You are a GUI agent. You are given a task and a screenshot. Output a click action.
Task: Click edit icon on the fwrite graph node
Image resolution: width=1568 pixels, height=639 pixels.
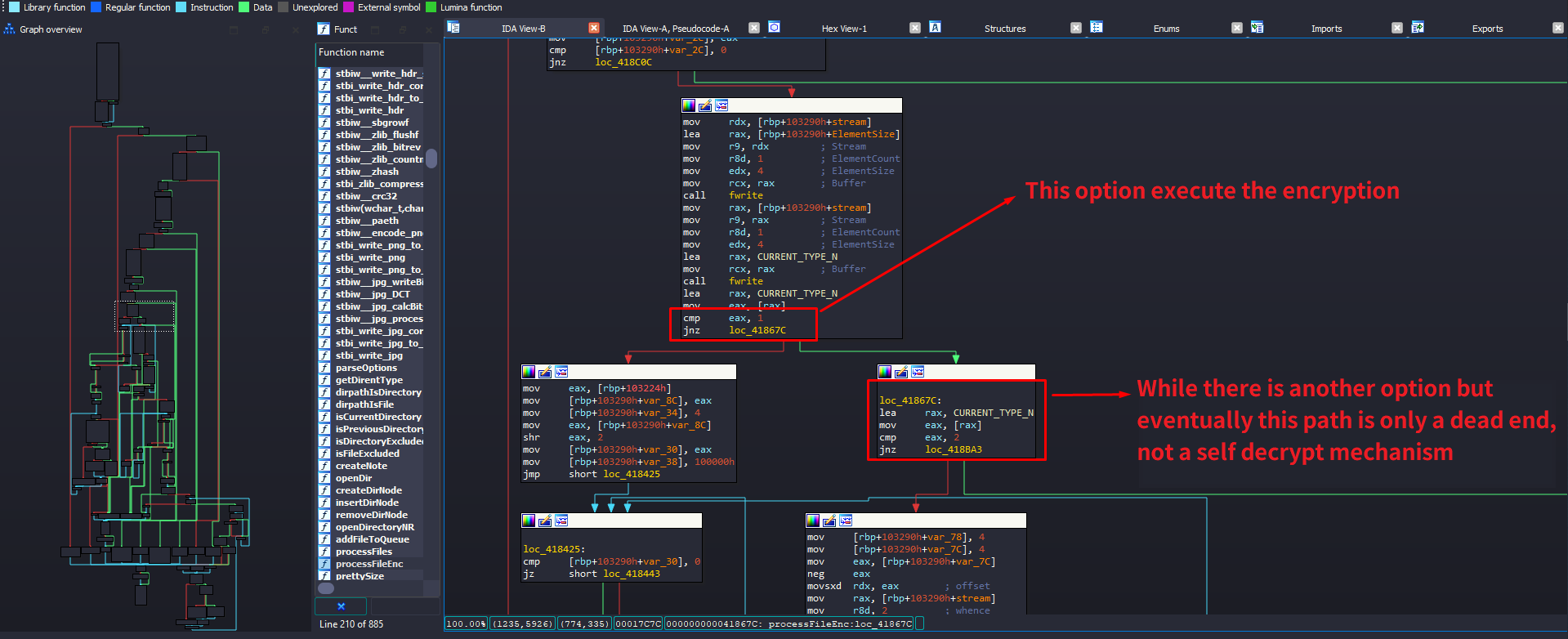tap(705, 105)
